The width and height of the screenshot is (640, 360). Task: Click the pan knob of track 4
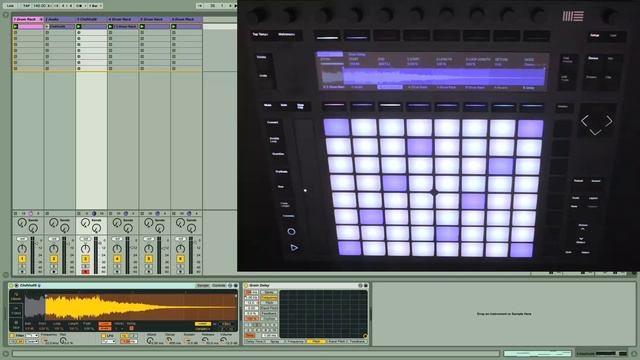pyautogui.click(x=117, y=249)
